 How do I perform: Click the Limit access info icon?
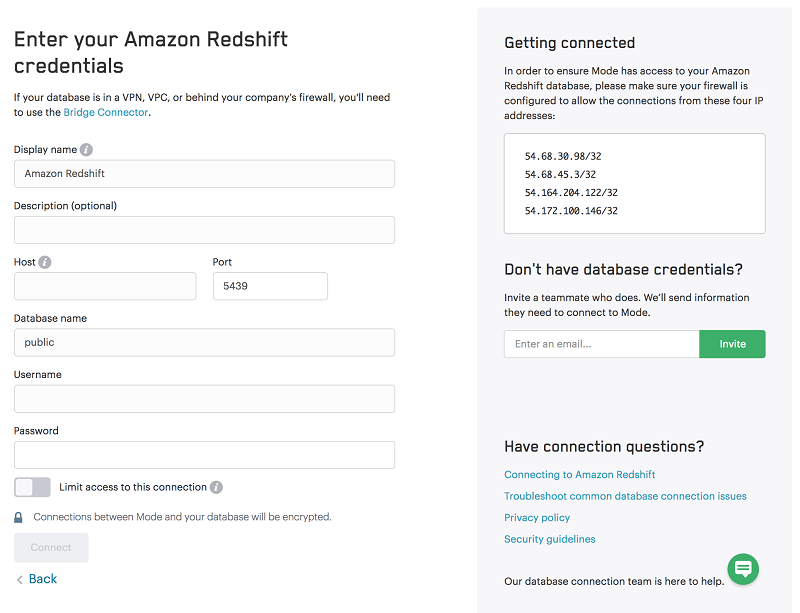pyautogui.click(x=216, y=488)
